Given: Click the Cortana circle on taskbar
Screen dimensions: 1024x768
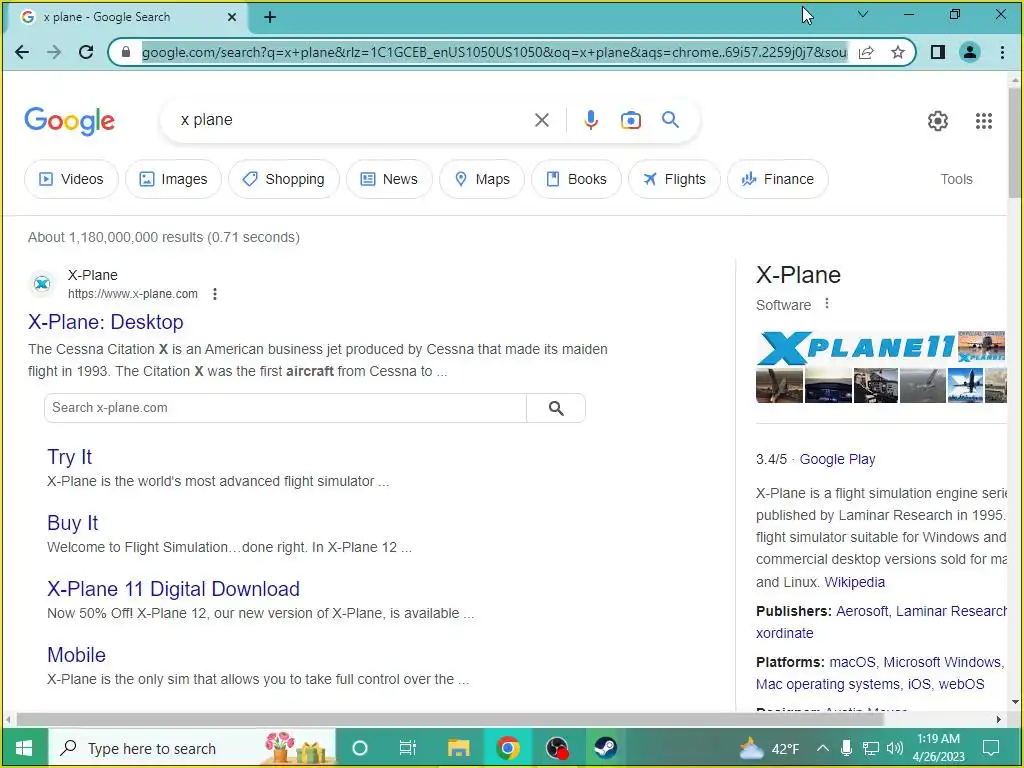Looking at the screenshot, I should (360, 748).
